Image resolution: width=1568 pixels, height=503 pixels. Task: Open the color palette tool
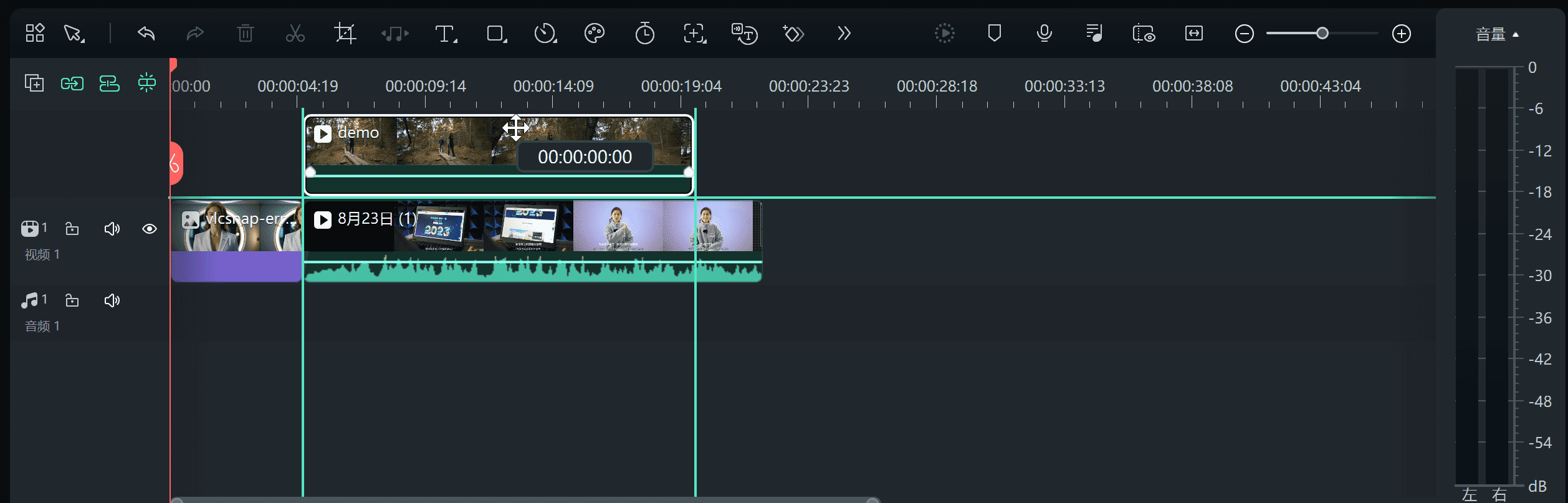(x=595, y=33)
